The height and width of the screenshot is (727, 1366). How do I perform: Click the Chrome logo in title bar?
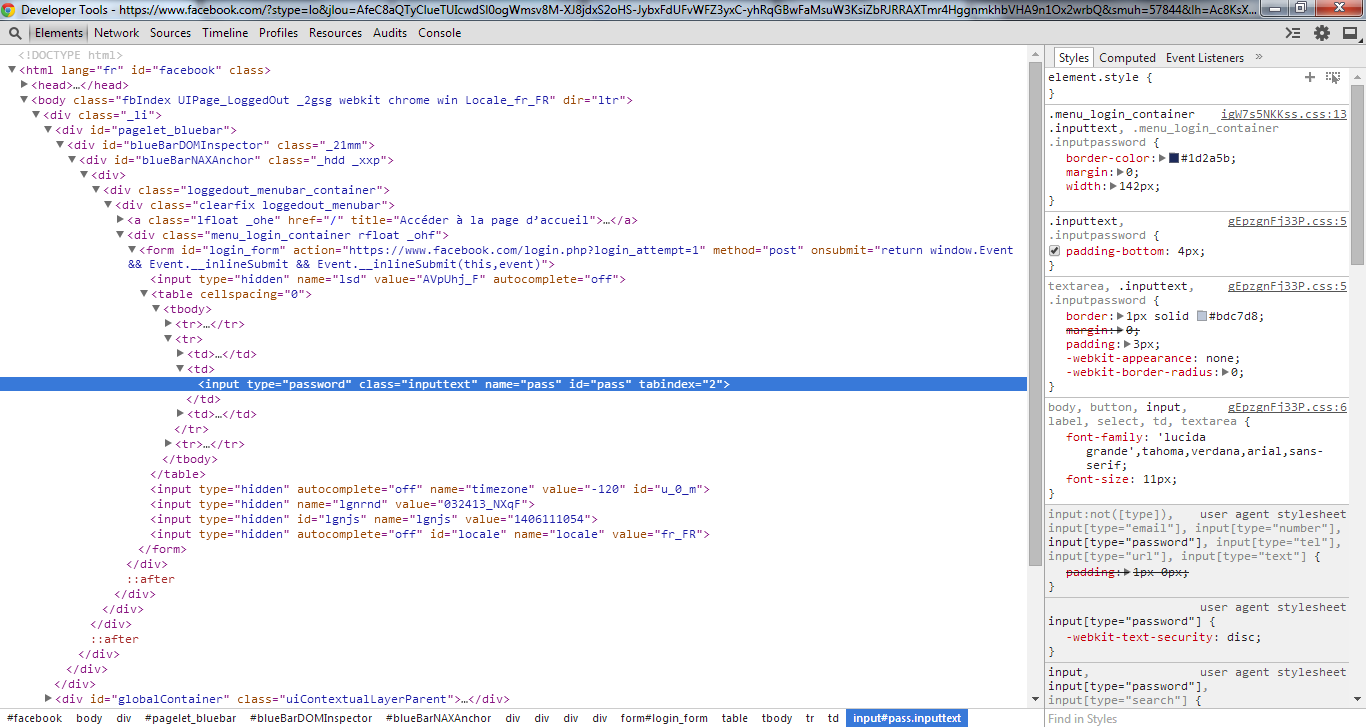(9, 9)
